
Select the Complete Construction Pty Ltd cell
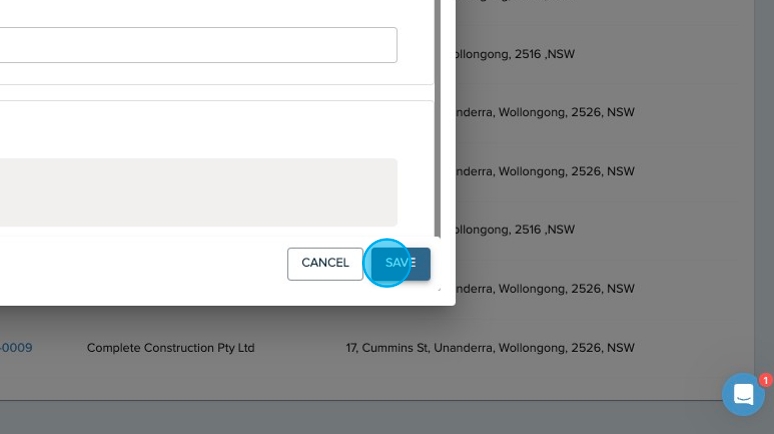pyautogui.click(x=171, y=348)
